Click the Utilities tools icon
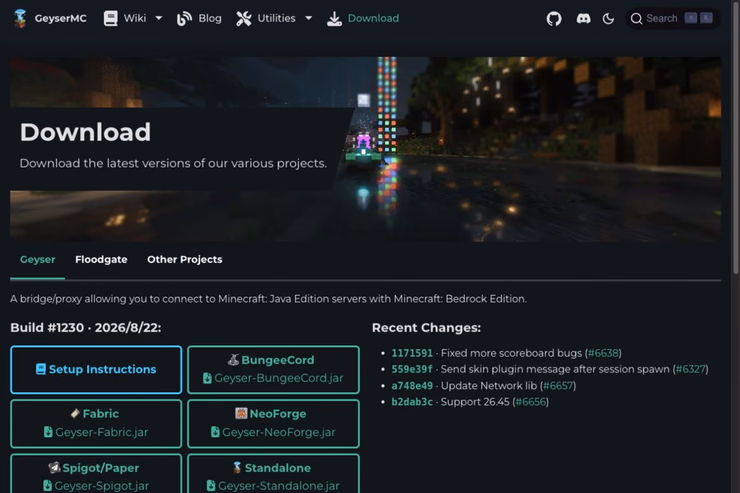The height and width of the screenshot is (493, 740). (244, 18)
